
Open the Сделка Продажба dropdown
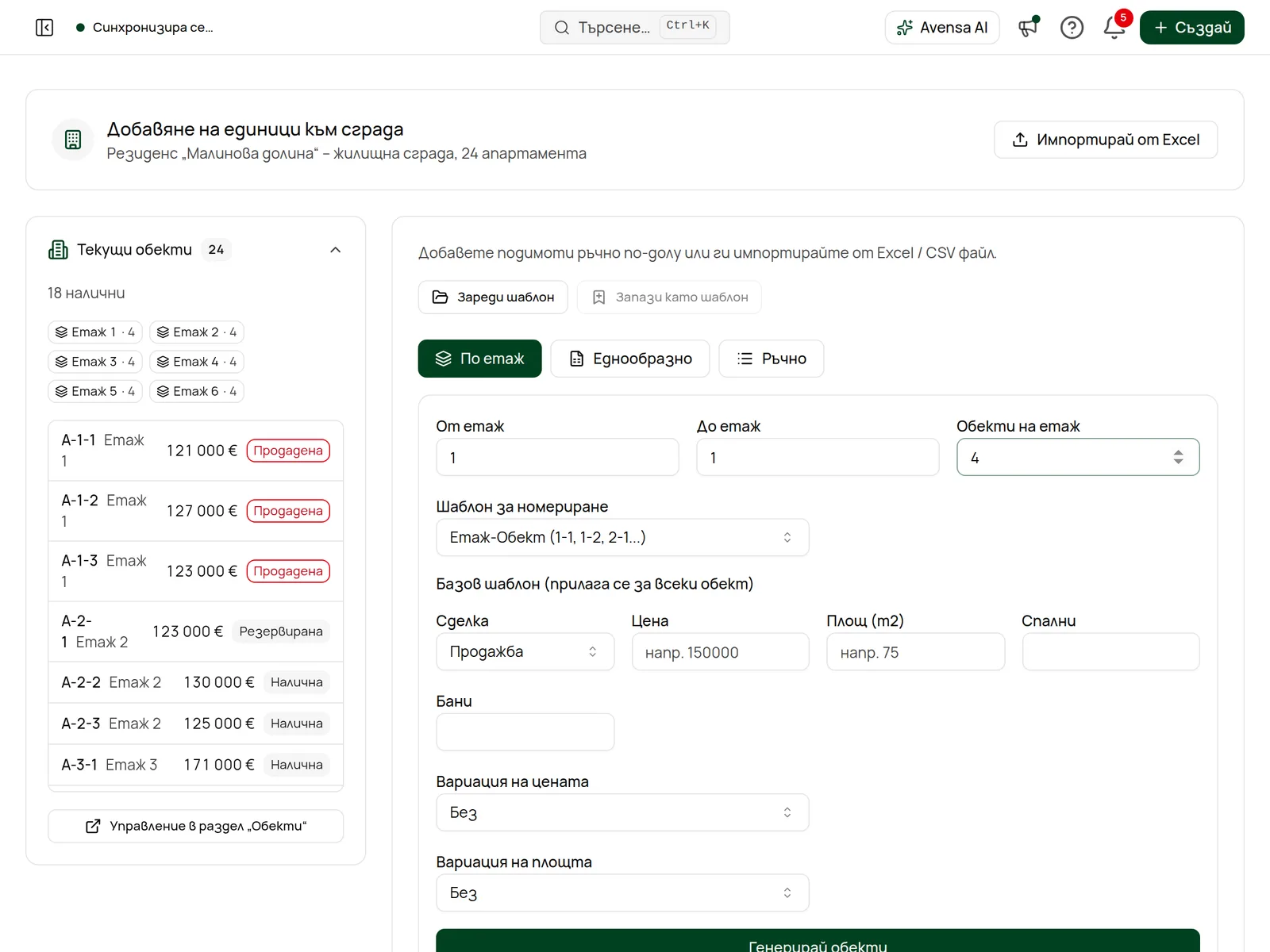coord(525,651)
